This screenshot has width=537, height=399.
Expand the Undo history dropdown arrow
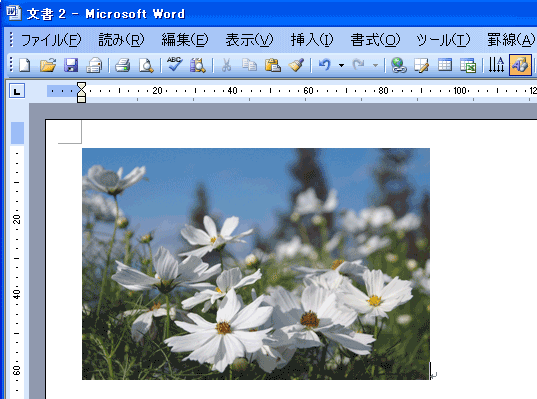tap(341, 65)
